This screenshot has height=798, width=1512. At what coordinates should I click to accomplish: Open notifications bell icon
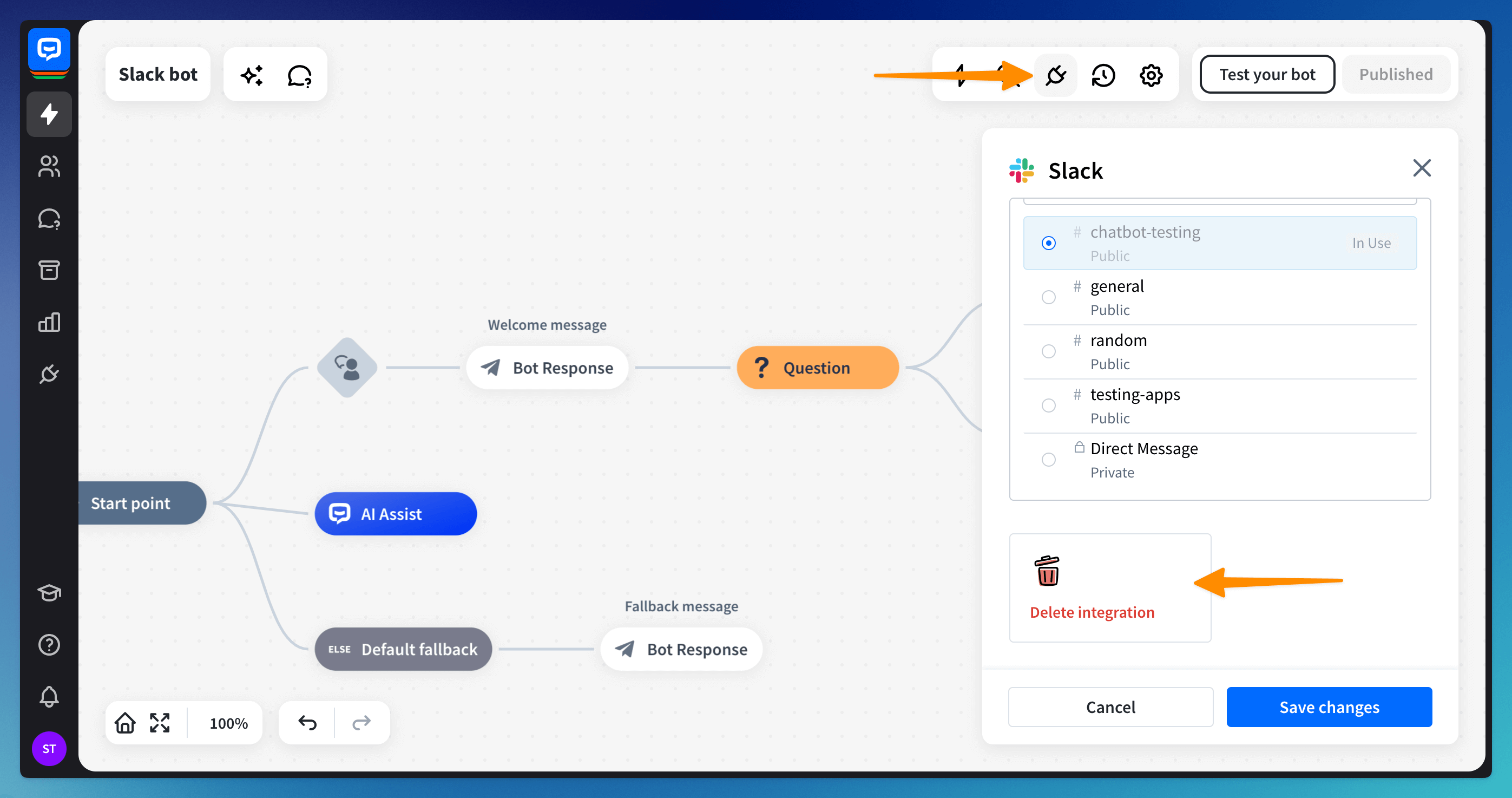(49, 696)
